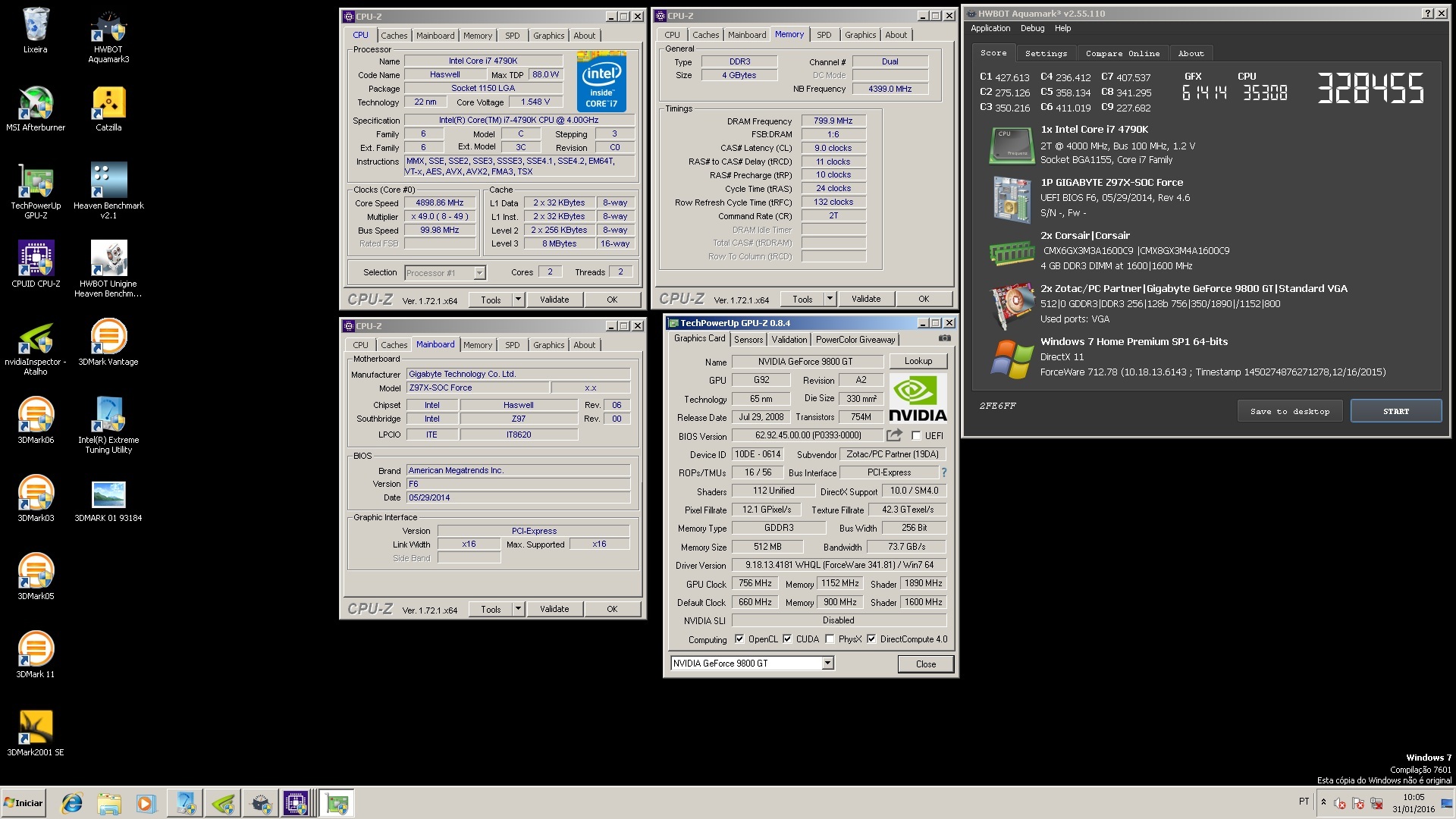Open the Processor #1 selection dropdown
The width and height of the screenshot is (1456, 819).
(x=479, y=273)
